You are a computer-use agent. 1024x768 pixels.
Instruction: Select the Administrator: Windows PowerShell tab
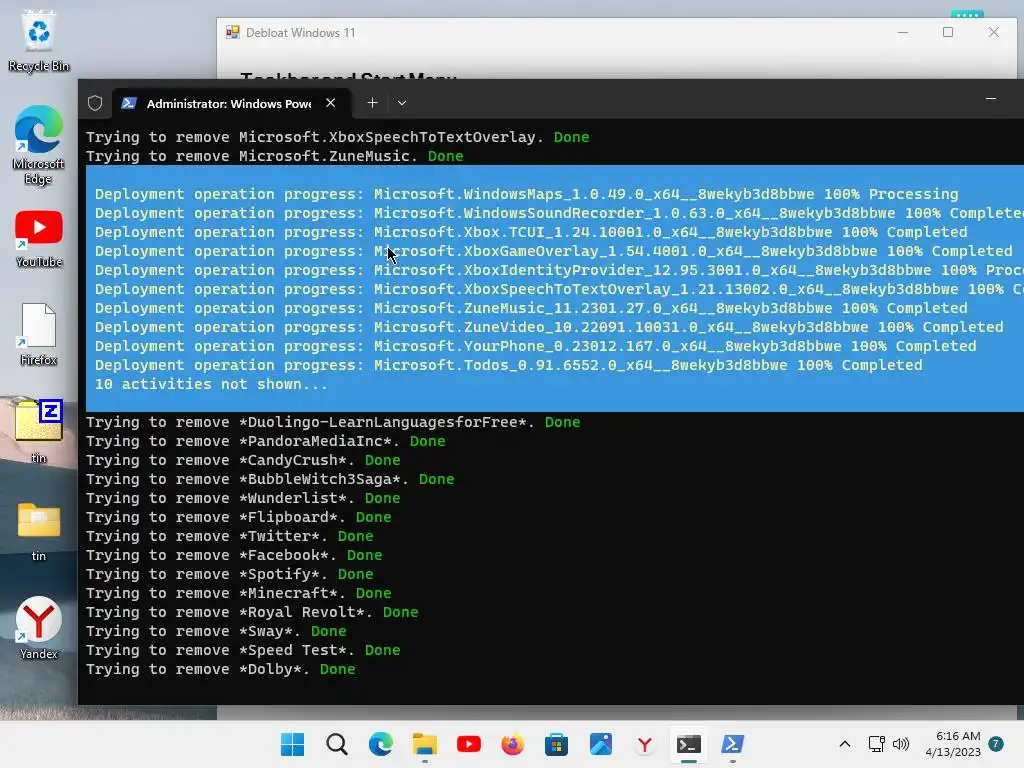[x=229, y=103]
